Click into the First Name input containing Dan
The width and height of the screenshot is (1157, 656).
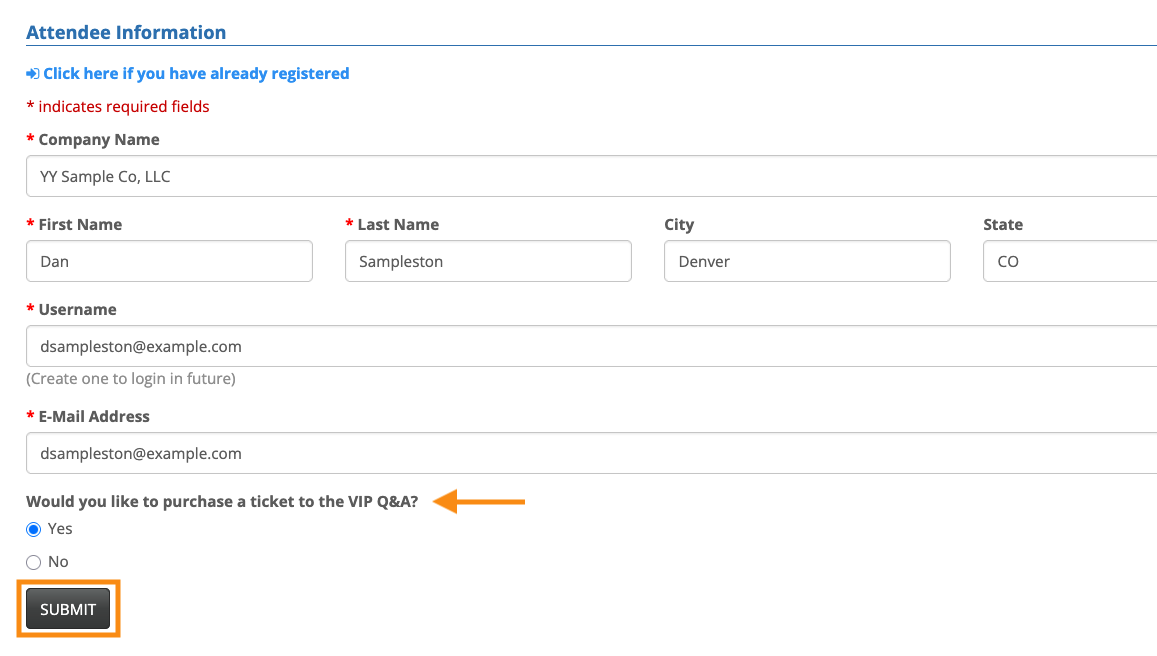point(169,262)
